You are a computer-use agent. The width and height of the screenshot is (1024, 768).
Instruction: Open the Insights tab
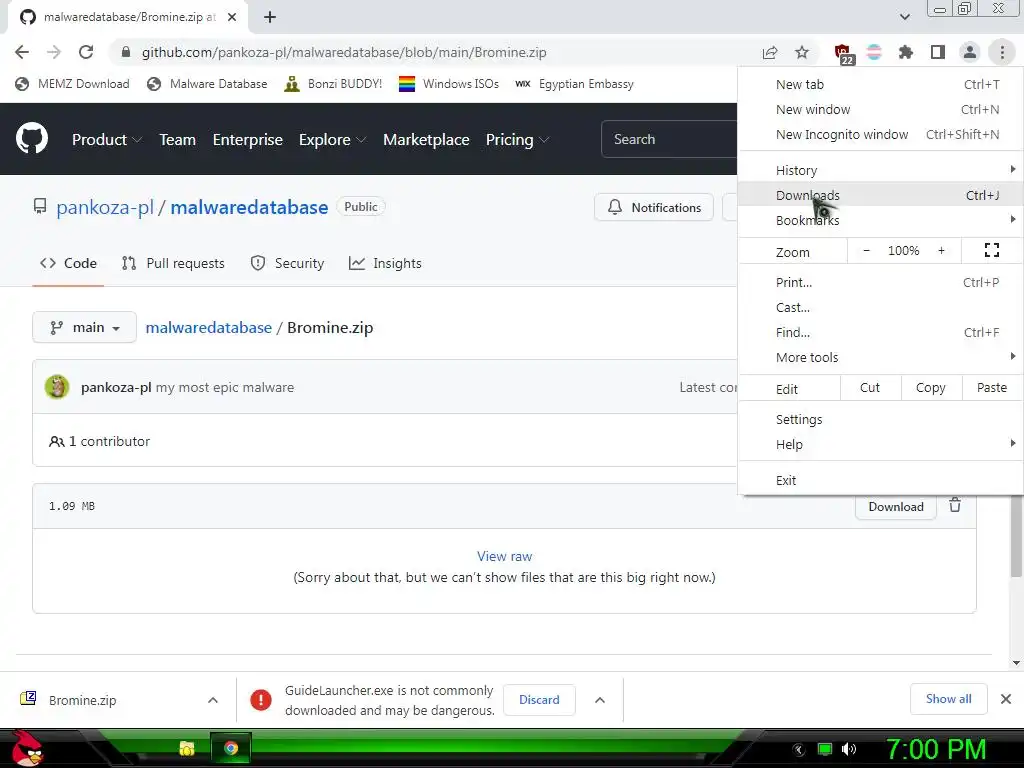(385, 263)
